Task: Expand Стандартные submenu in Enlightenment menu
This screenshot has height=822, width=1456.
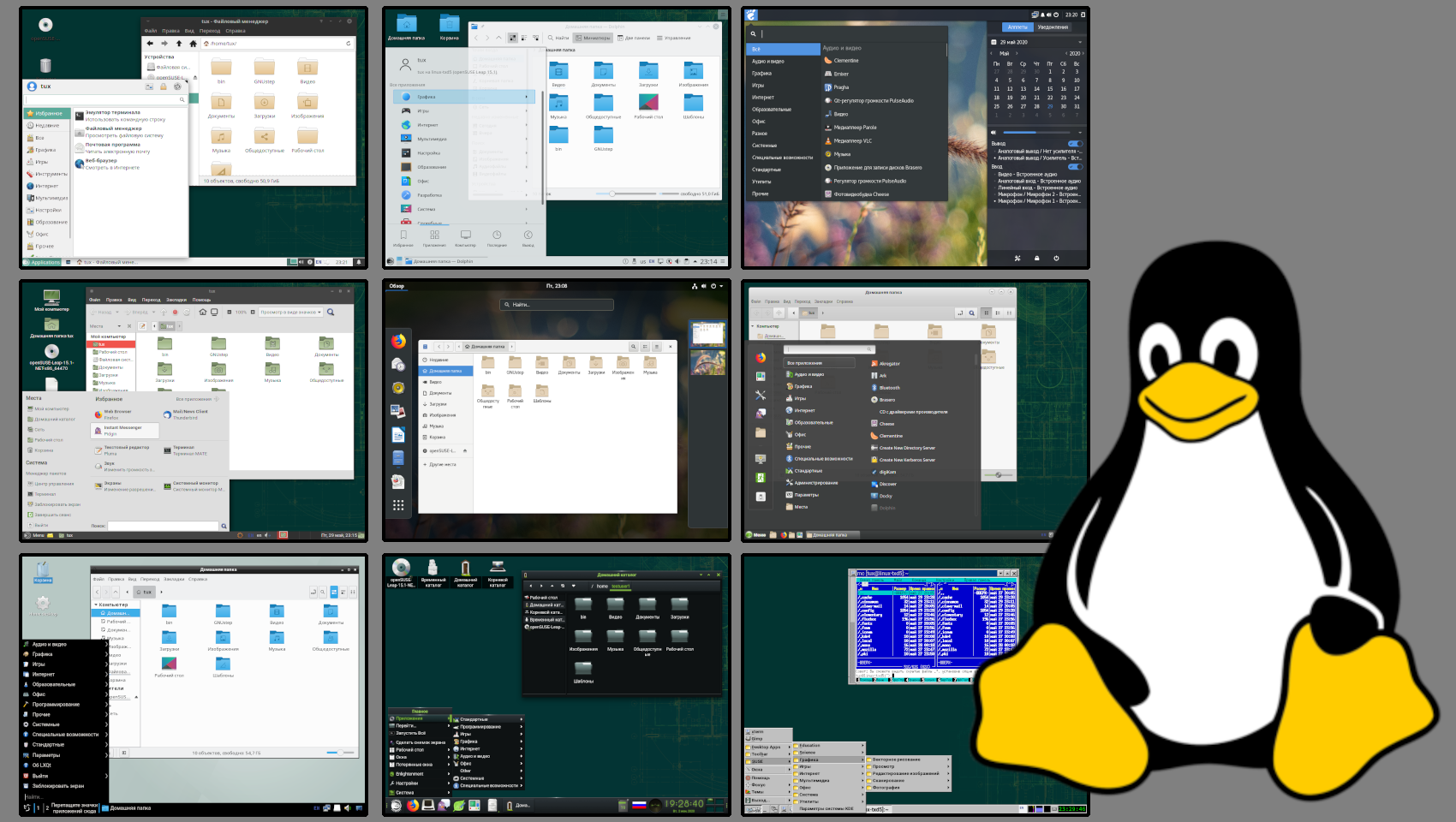Action: pos(486,719)
